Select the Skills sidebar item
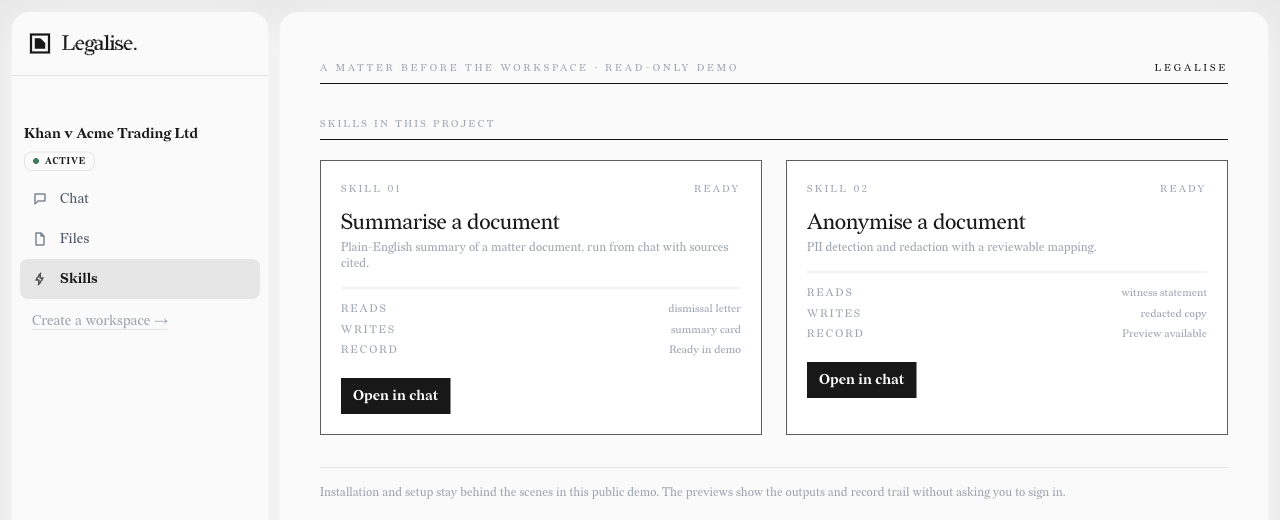The image size is (1280, 520). pyautogui.click(x=140, y=279)
